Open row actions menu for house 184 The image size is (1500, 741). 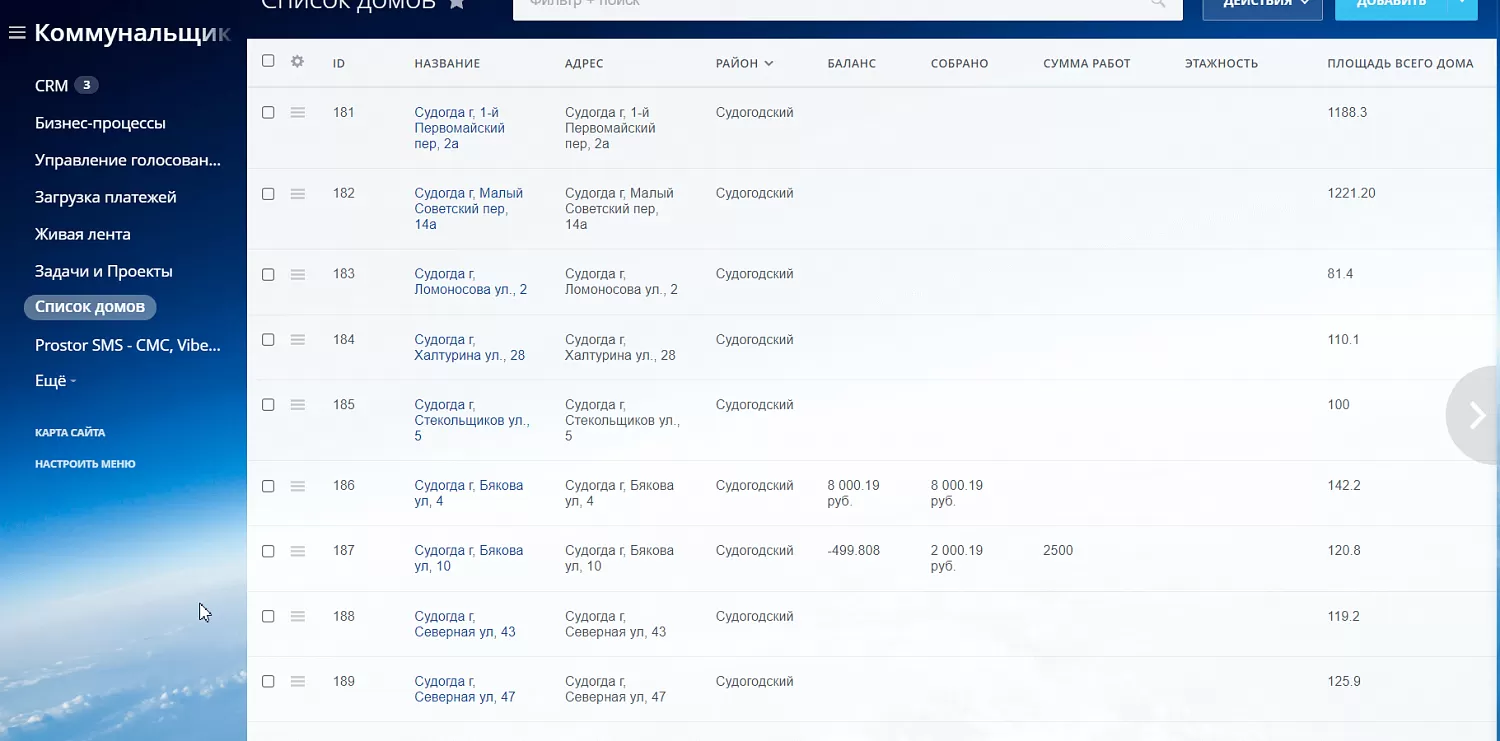[x=297, y=340]
